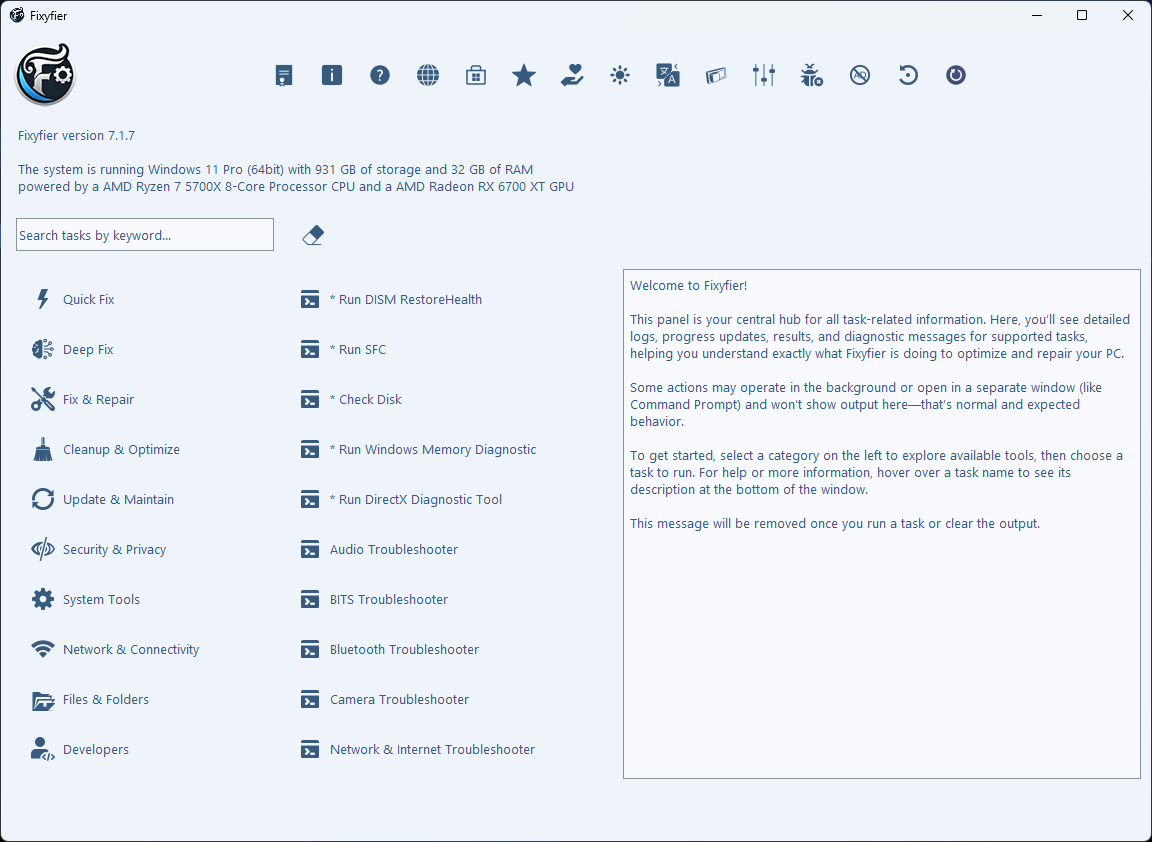Select the Network & Connectivity category
Viewport: 1152px width, 842px height.
pyautogui.click(x=130, y=649)
